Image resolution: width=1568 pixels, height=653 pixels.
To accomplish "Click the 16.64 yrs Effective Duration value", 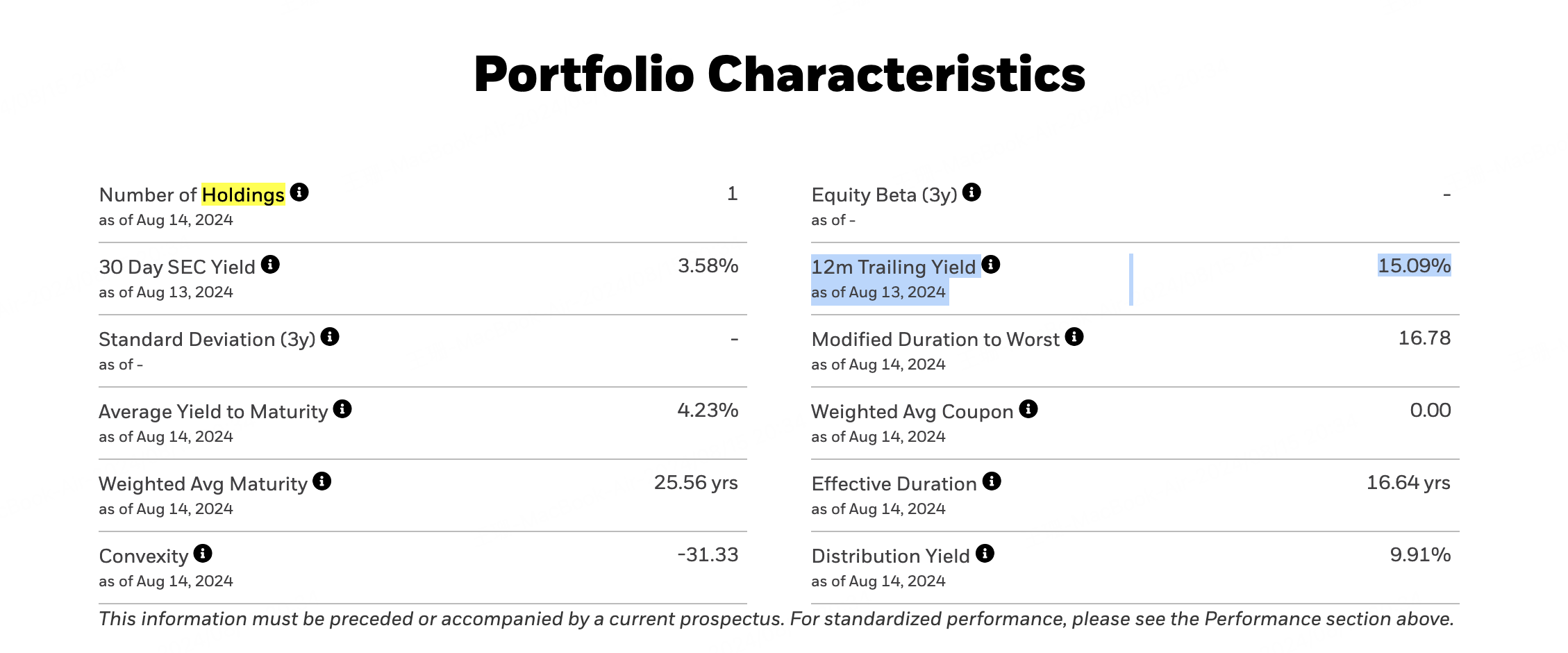I will pyautogui.click(x=1408, y=482).
